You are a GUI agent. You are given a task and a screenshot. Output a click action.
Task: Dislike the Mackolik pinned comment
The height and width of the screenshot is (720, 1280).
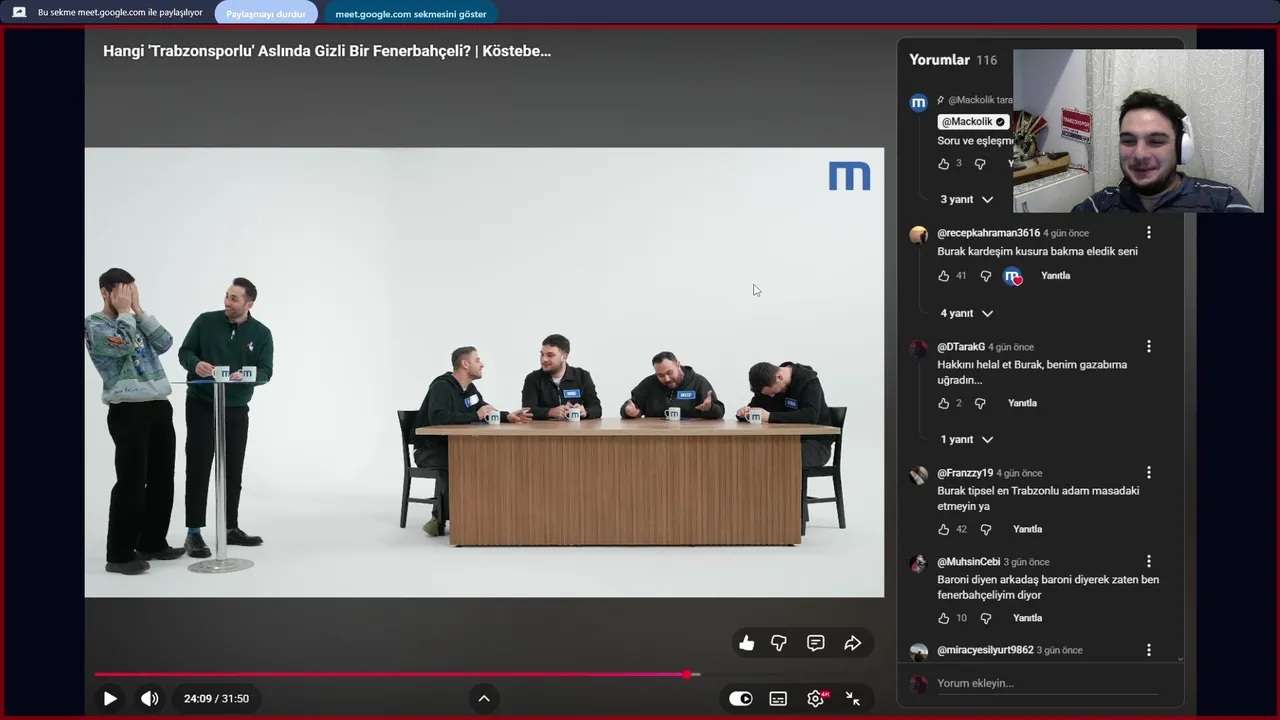click(x=980, y=163)
